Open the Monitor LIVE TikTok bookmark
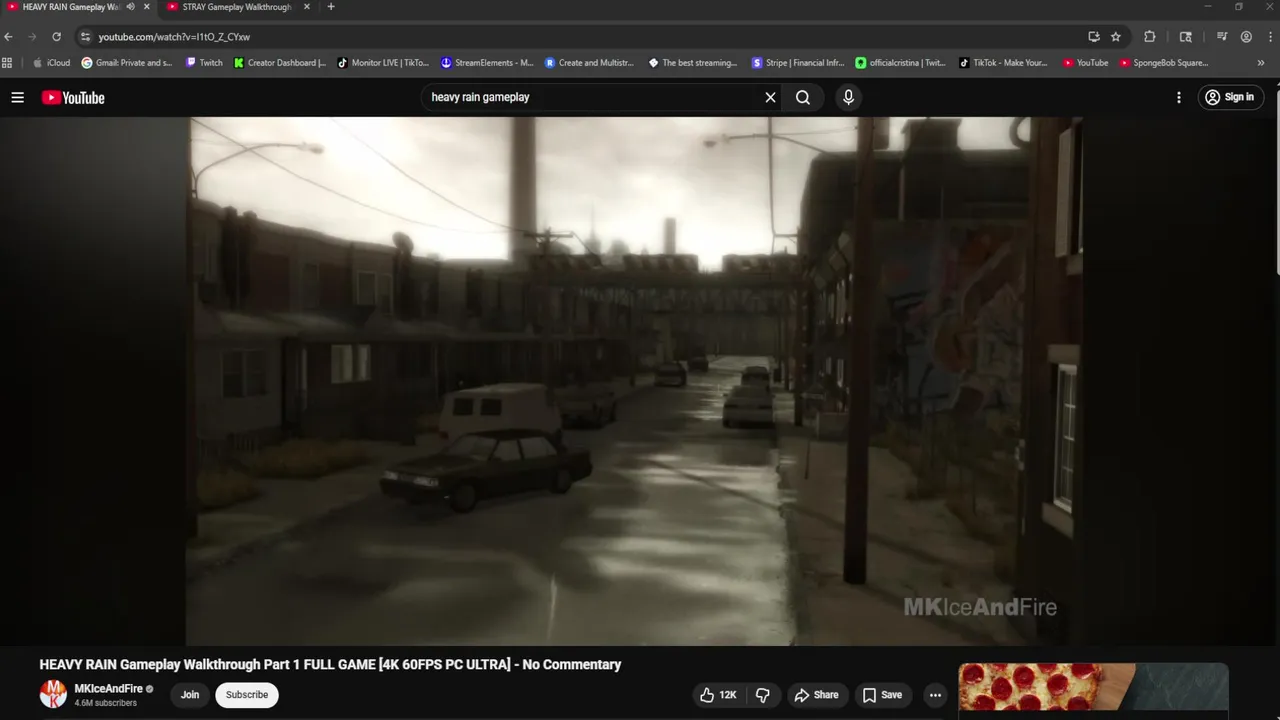The width and height of the screenshot is (1280, 720). click(383, 63)
